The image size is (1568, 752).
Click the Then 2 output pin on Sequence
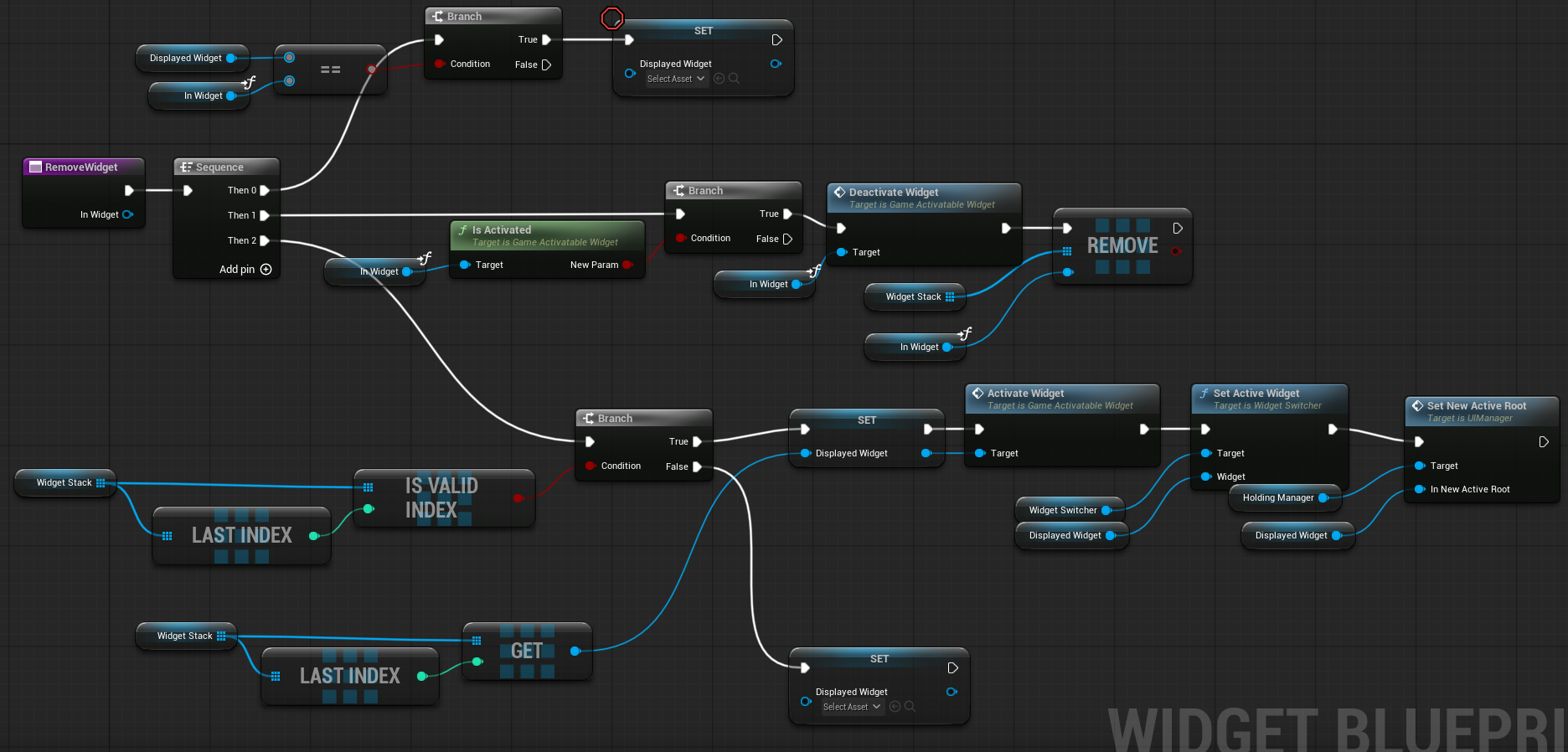point(265,241)
